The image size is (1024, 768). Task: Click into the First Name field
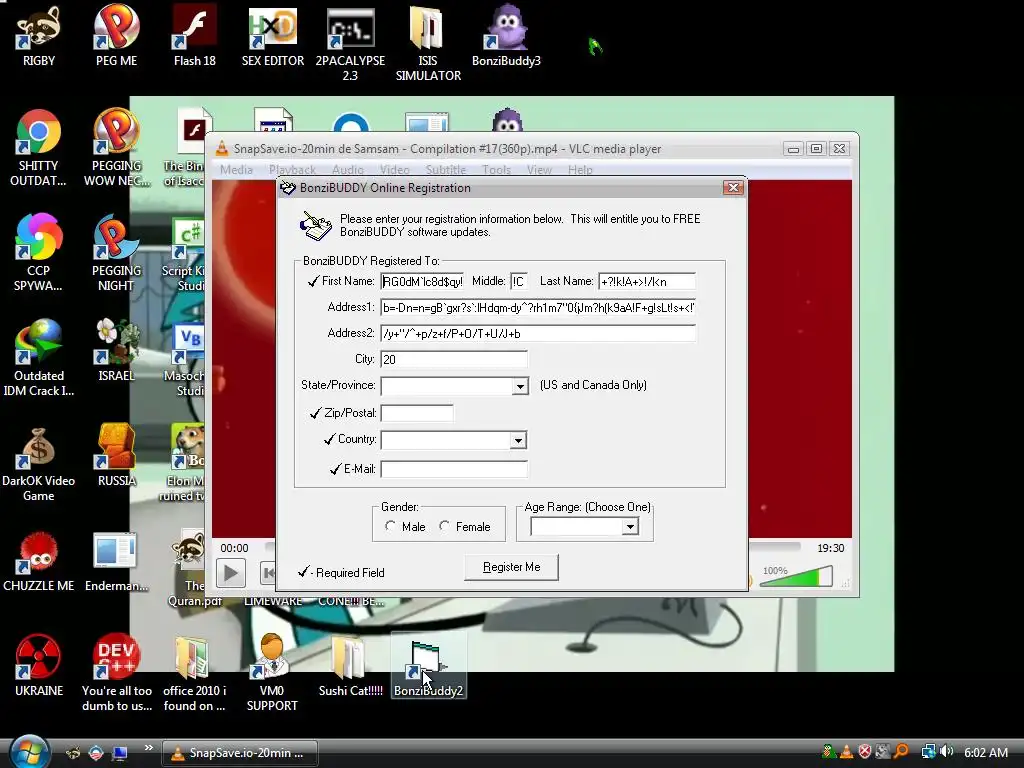point(422,281)
